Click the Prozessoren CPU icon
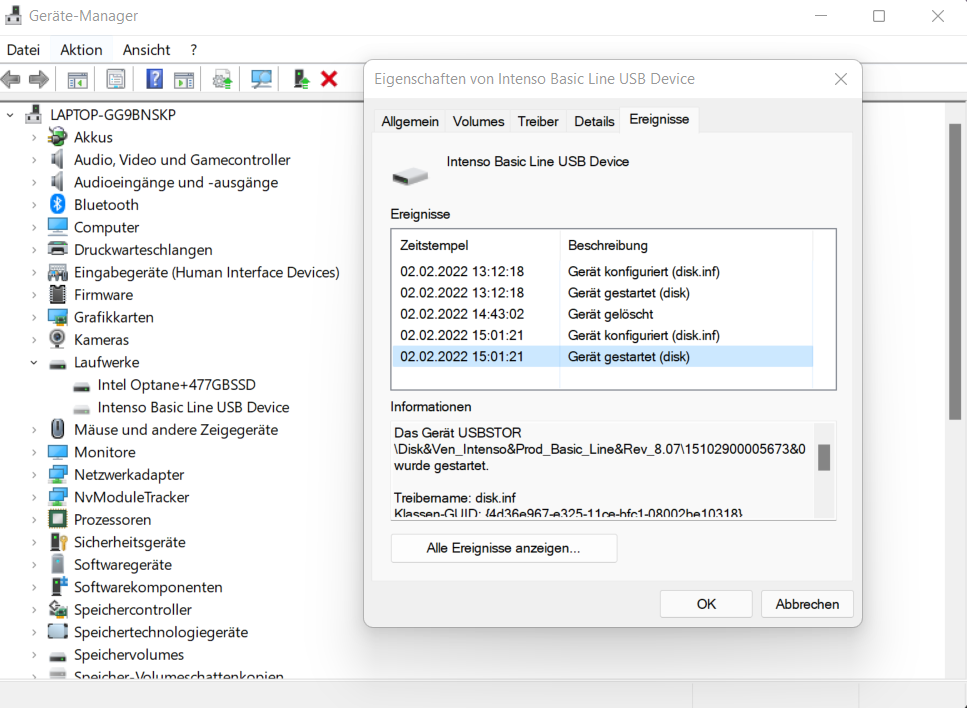967x708 pixels. (x=57, y=519)
